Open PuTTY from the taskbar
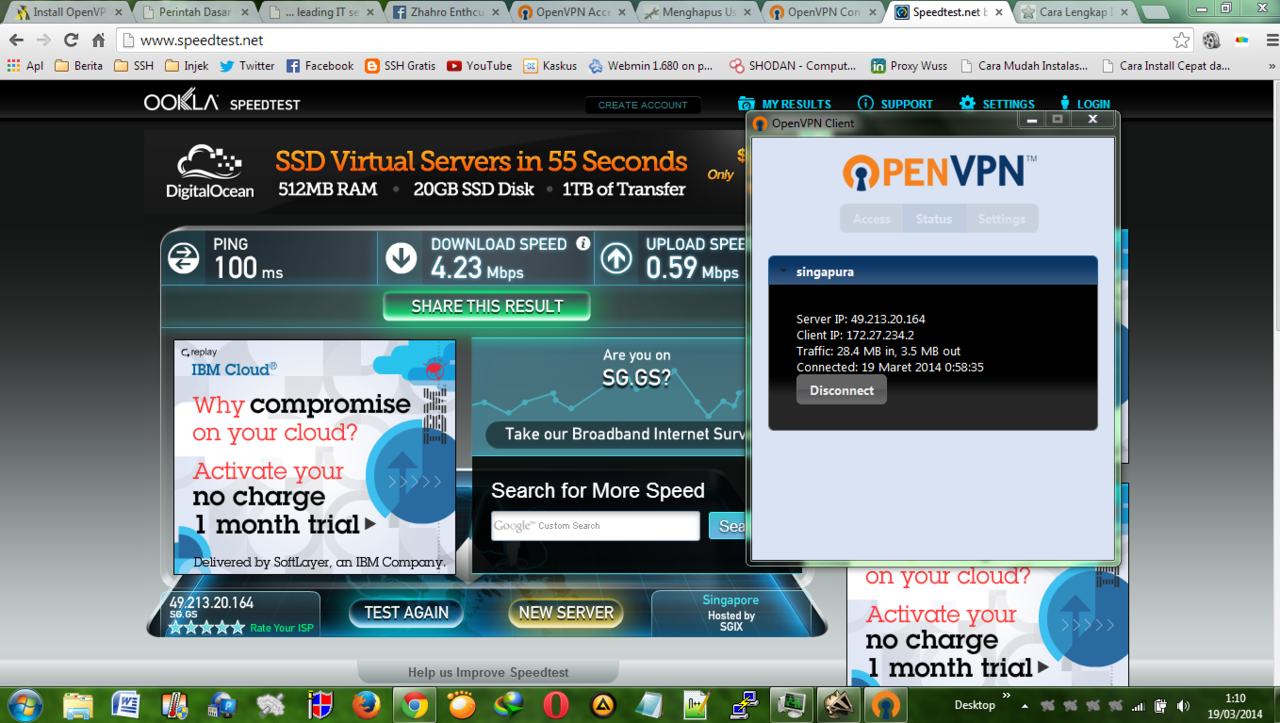1280x723 pixels. [744, 705]
